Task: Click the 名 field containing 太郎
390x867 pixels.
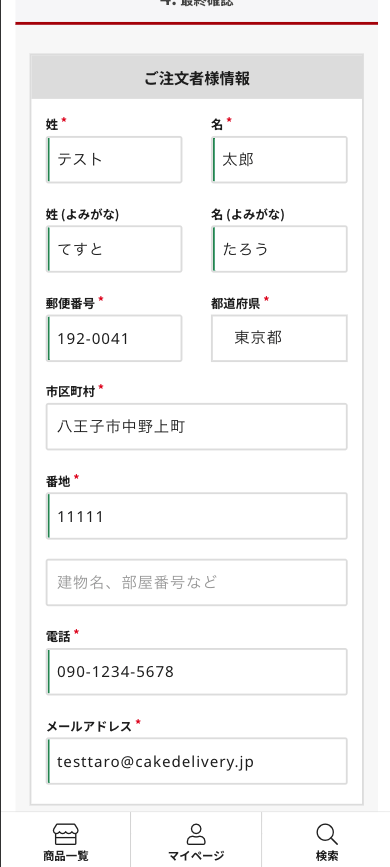Action: coord(279,160)
